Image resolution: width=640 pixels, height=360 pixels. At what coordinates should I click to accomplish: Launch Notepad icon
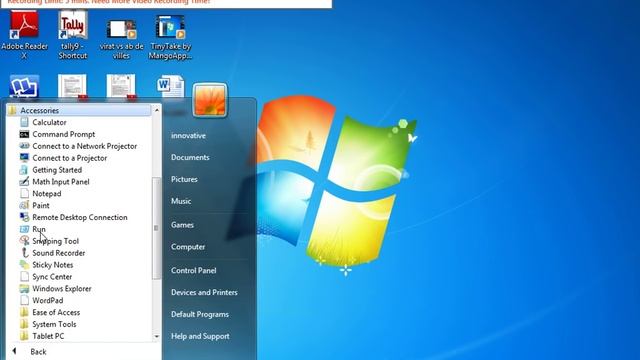(x=24, y=193)
